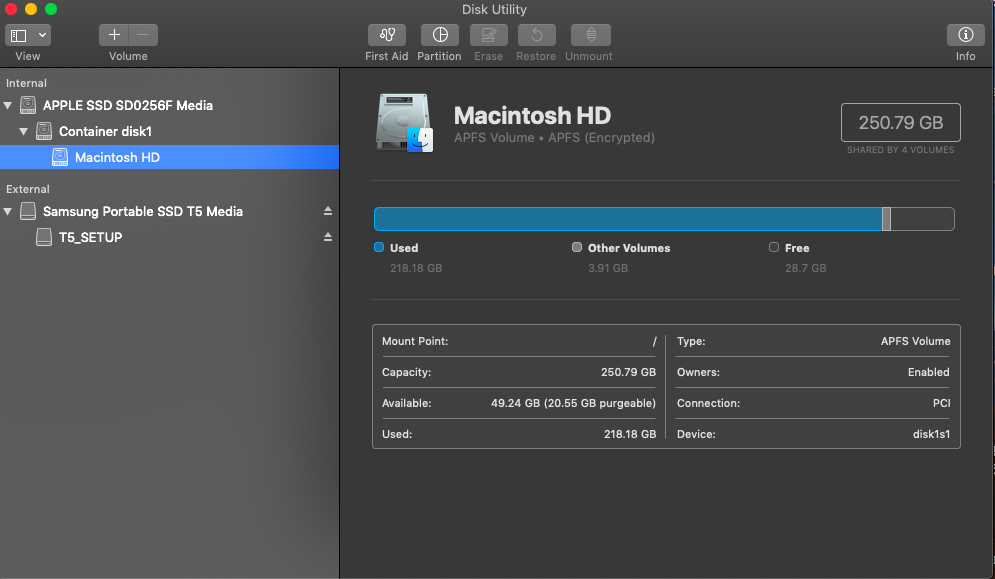
Task: Click the Mount Point slash value
Action: point(654,342)
